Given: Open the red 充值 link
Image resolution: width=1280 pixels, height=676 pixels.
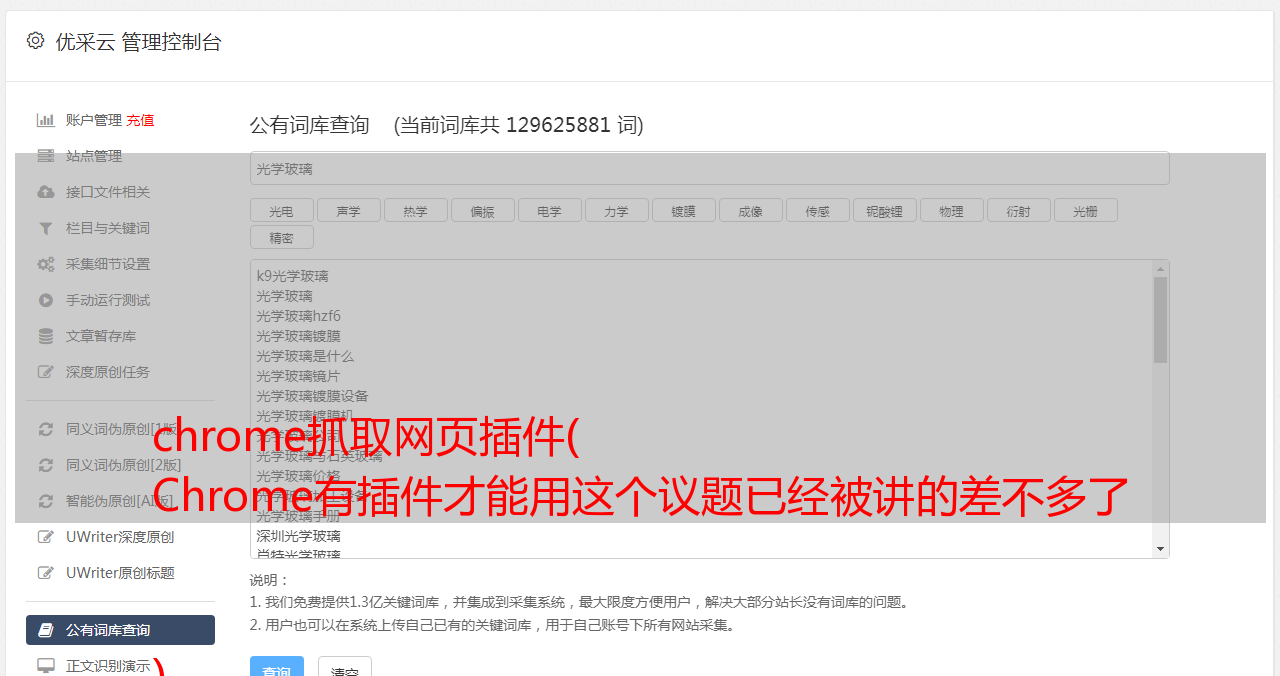Looking at the screenshot, I should (140, 120).
